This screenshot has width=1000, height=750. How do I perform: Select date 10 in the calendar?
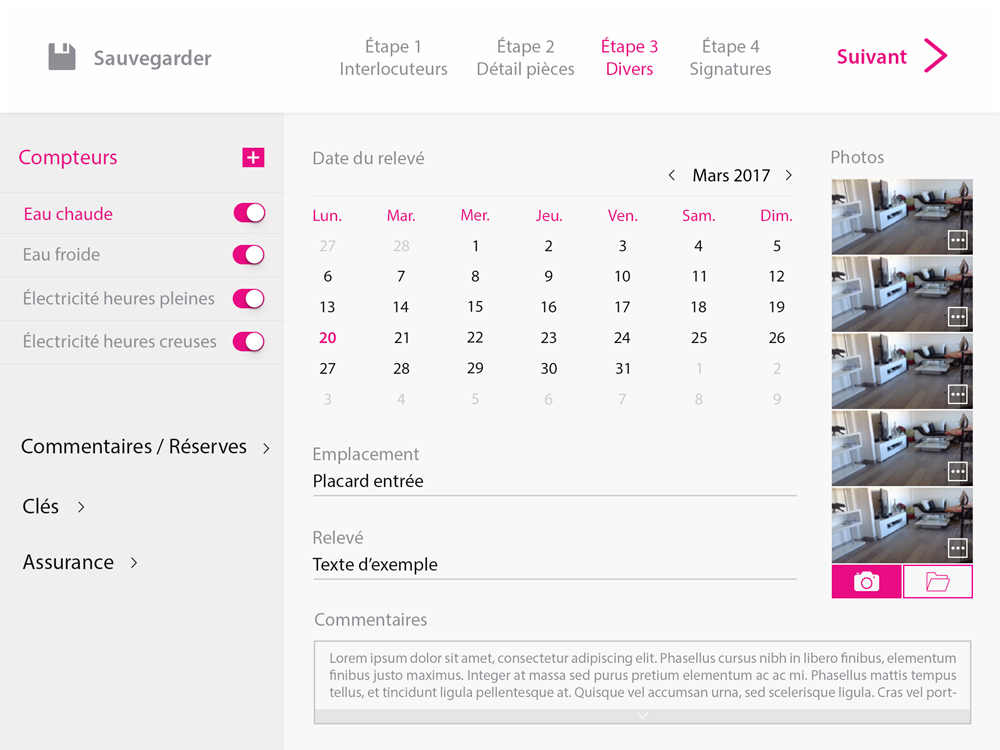tap(622, 276)
